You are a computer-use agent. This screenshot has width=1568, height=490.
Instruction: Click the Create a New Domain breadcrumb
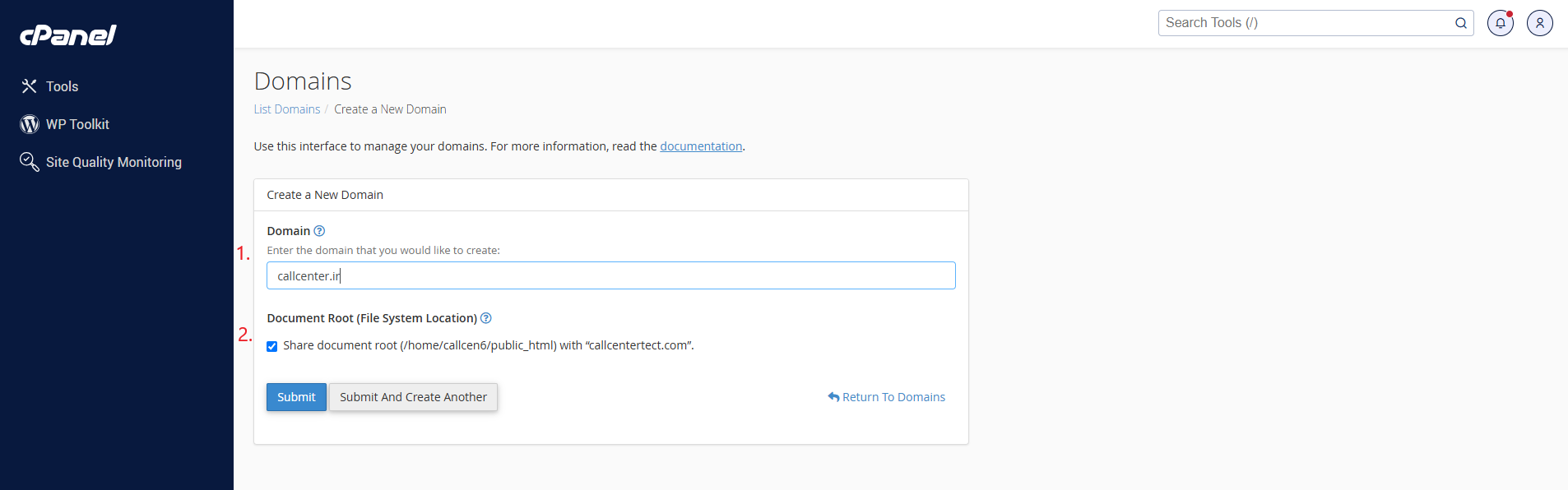click(x=390, y=109)
